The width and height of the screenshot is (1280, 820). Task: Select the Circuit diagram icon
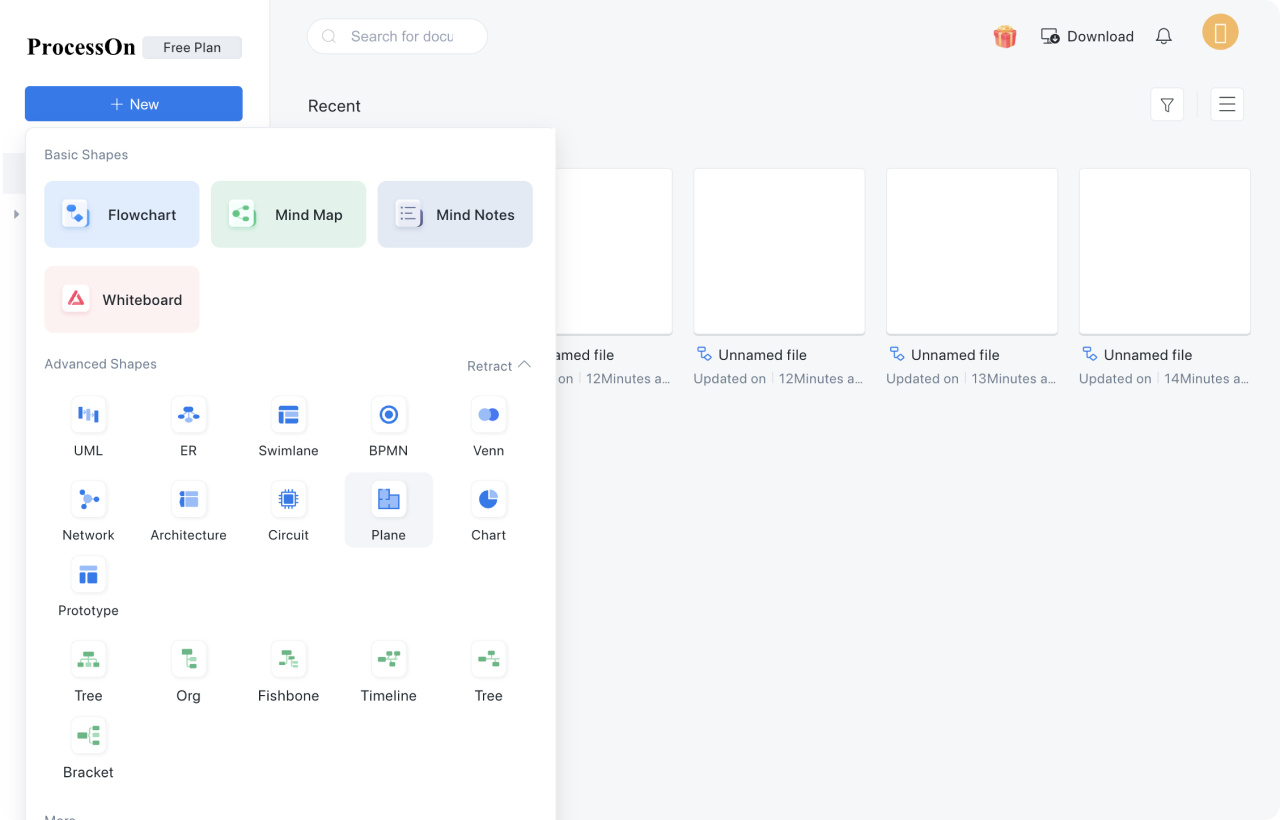click(x=288, y=499)
